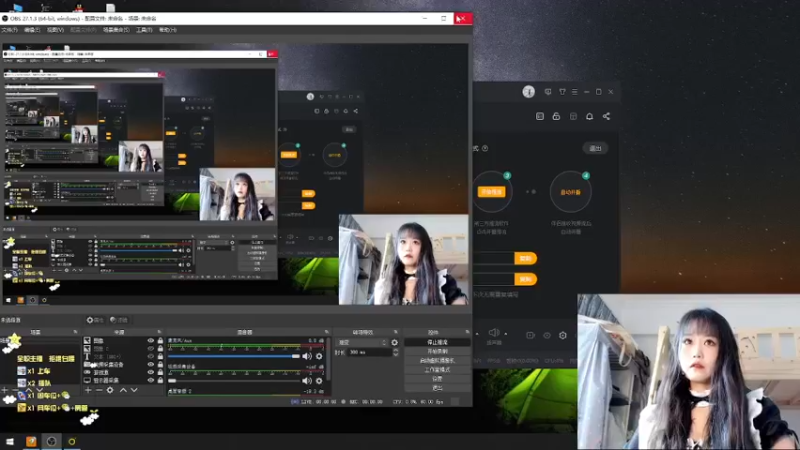The height and width of the screenshot is (450, 800).
Task: Open the 编辑(E) menu in OBS
Action: [32, 30]
